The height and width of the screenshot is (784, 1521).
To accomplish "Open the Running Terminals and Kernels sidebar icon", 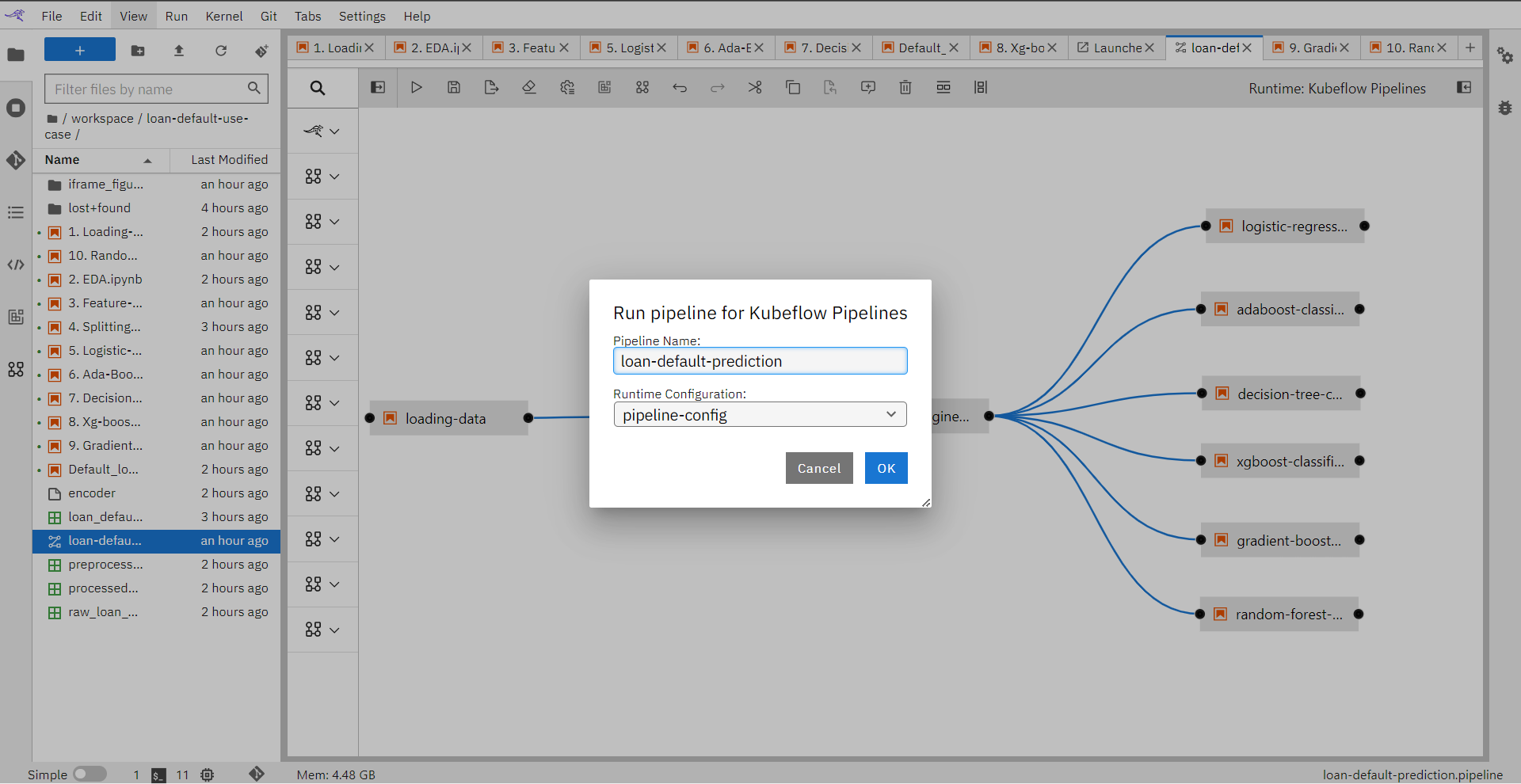I will tap(16, 108).
